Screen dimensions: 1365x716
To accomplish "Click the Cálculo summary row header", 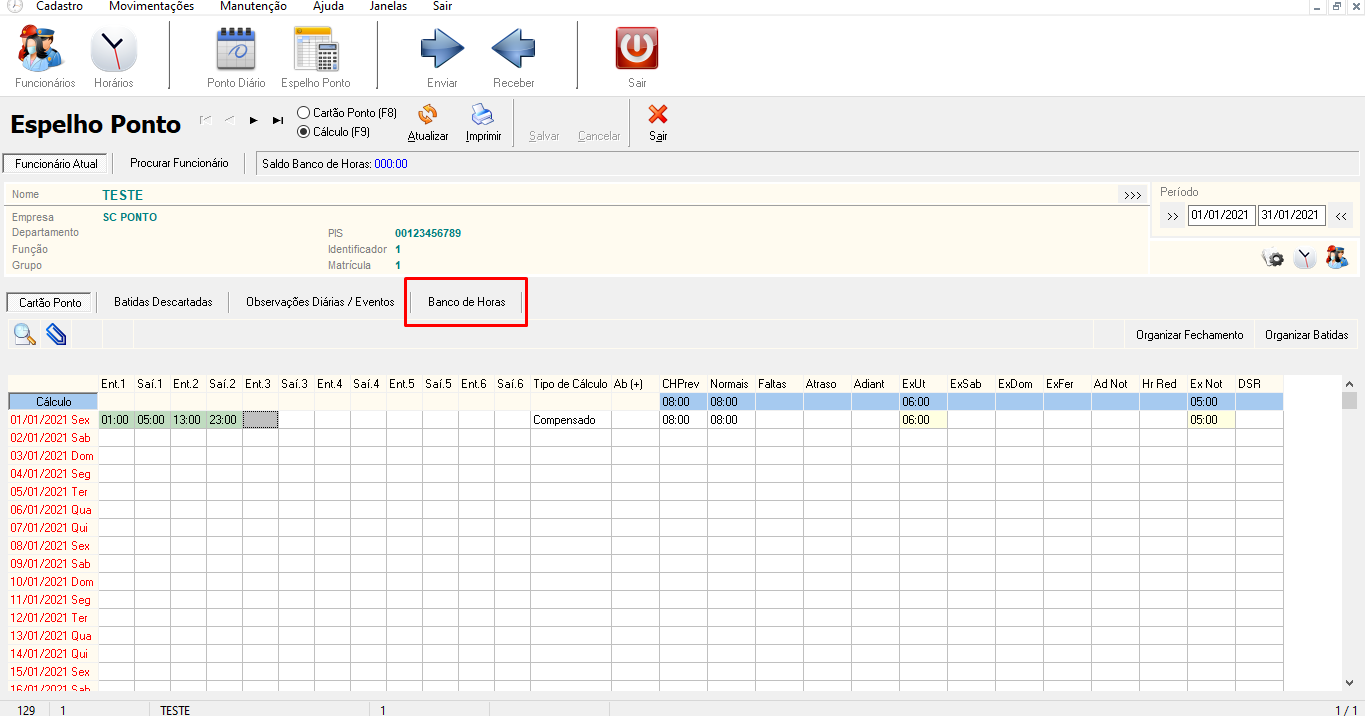I will pyautogui.click(x=53, y=402).
